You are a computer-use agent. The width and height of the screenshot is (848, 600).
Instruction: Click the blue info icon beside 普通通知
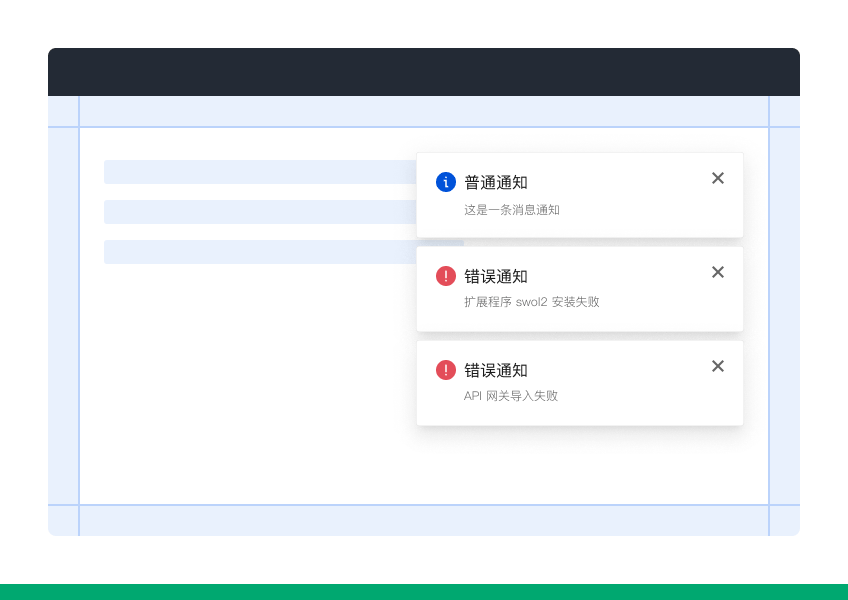(446, 182)
